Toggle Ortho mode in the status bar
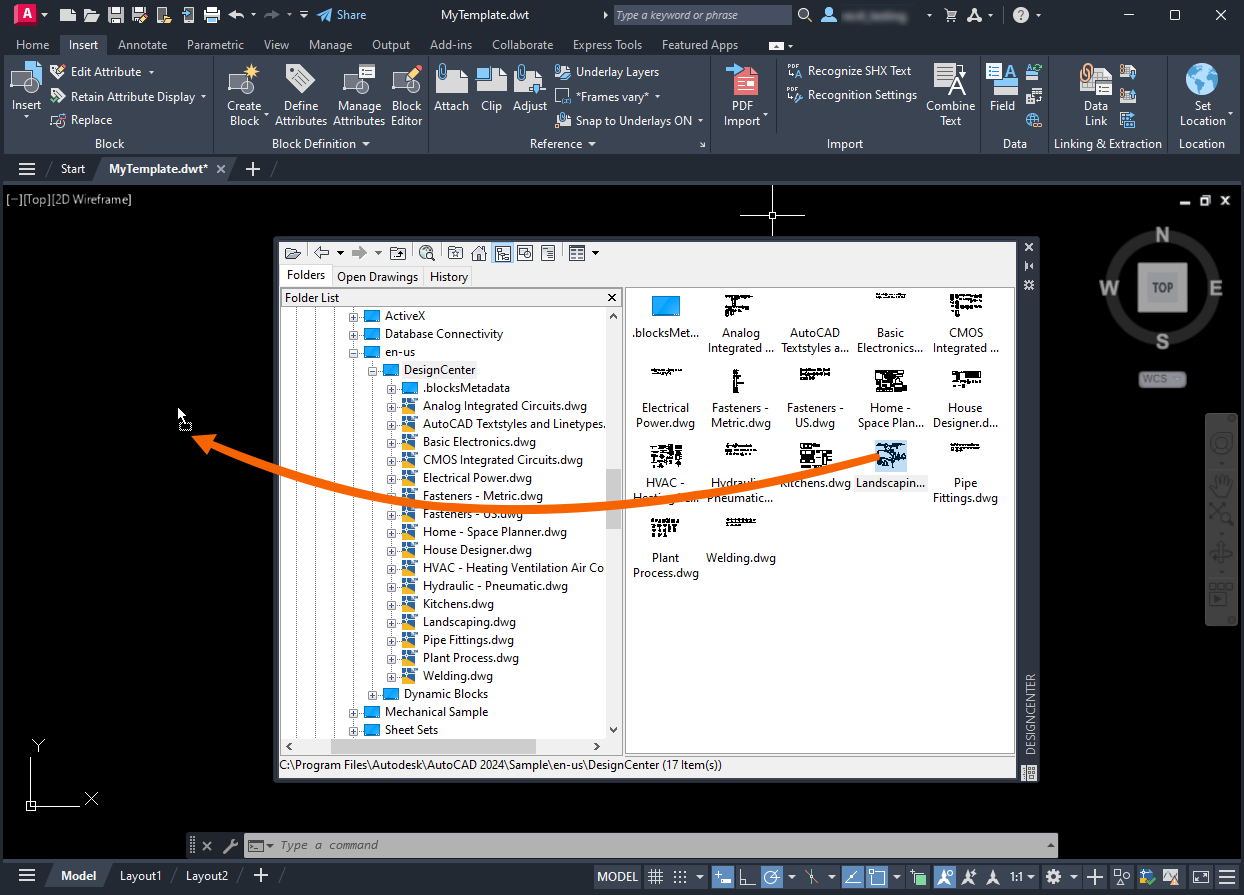1244x895 pixels. pyautogui.click(x=747, y=876)
